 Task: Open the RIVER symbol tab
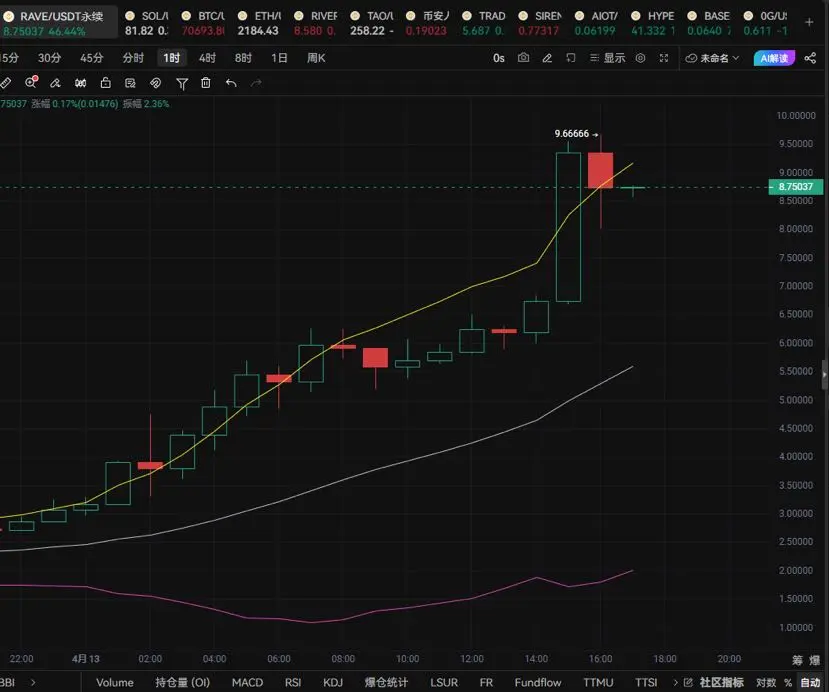coord(316,23)
